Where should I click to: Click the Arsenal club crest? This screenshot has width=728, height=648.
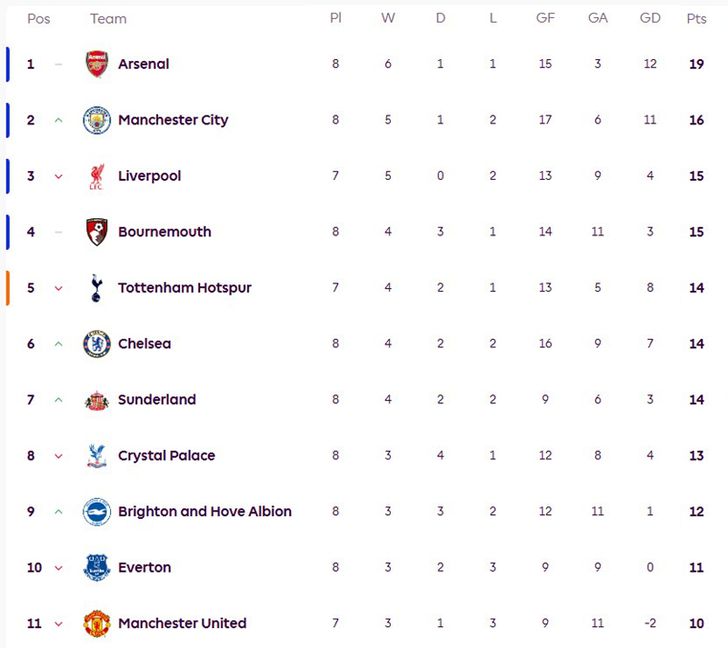tap(97, 64)
